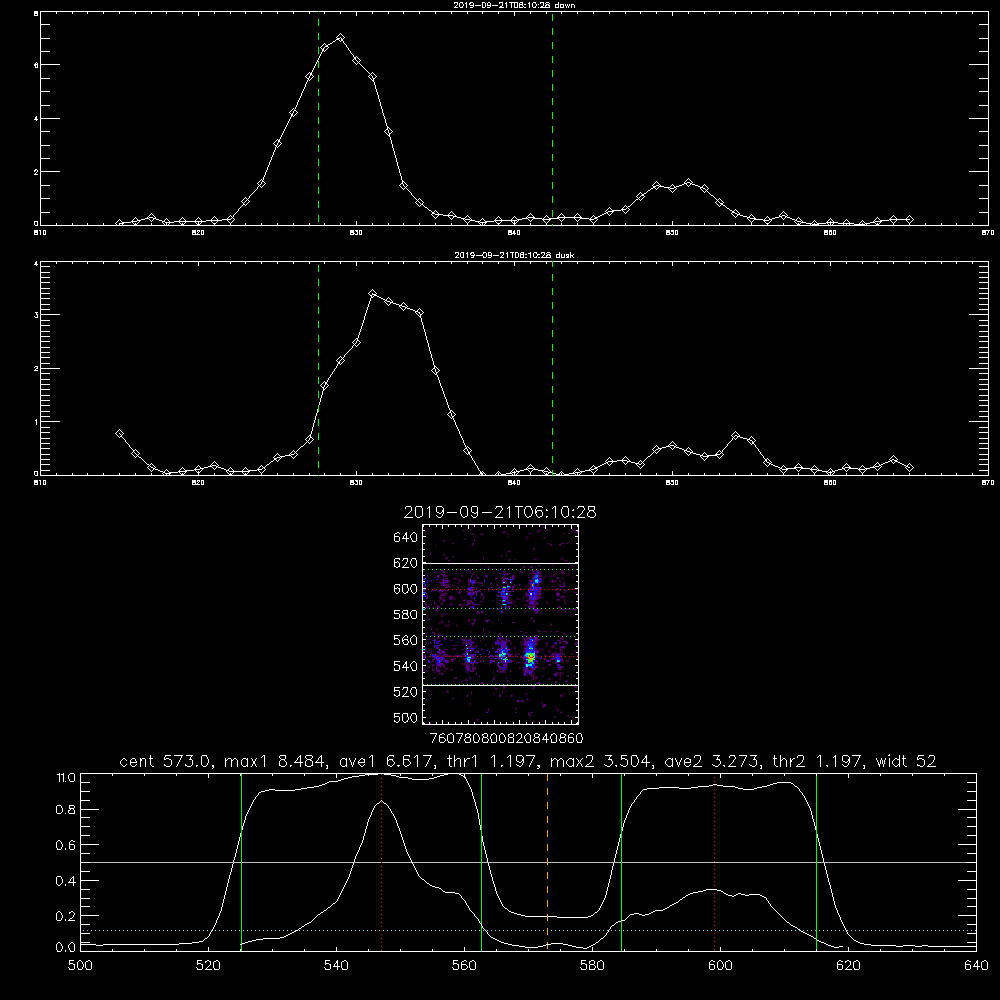Click the '580' label on bottom plot x-axis

pos(592,966)
